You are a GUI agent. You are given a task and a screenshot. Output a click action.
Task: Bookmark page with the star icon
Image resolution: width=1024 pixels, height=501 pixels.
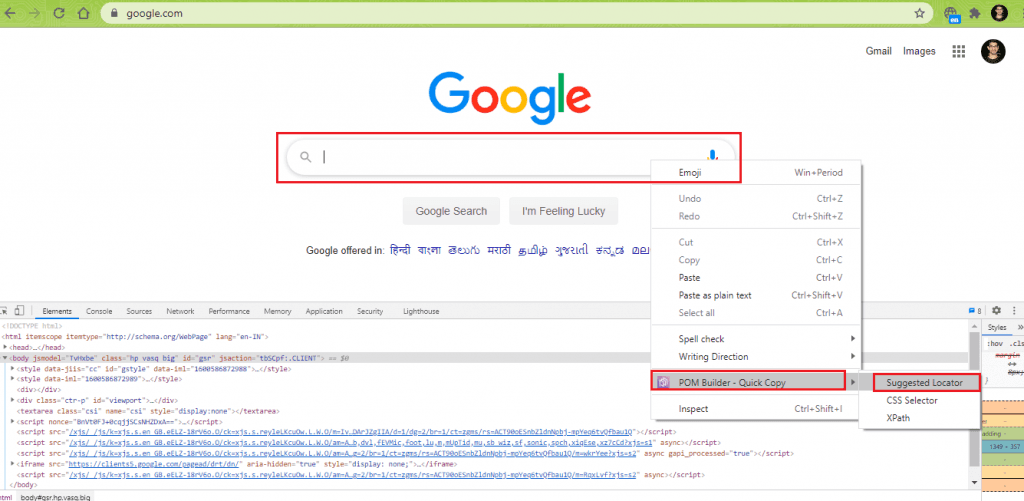(x=920, y=13)
